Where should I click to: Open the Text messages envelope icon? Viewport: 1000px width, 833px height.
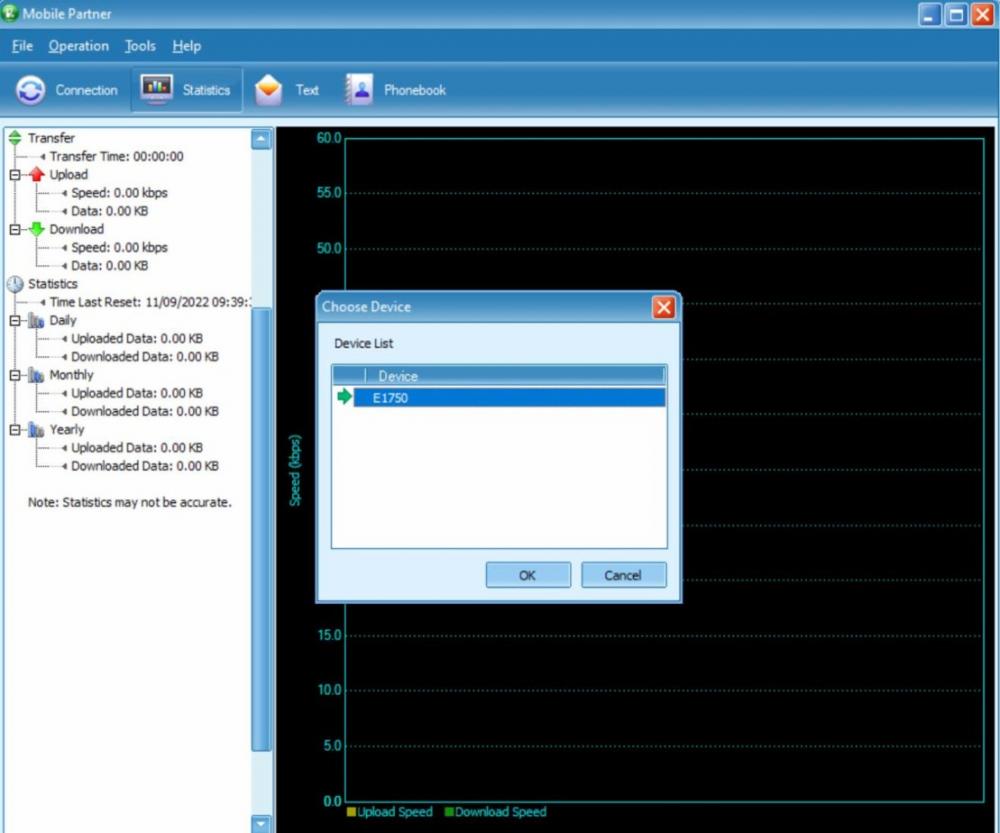coord(268,90)
